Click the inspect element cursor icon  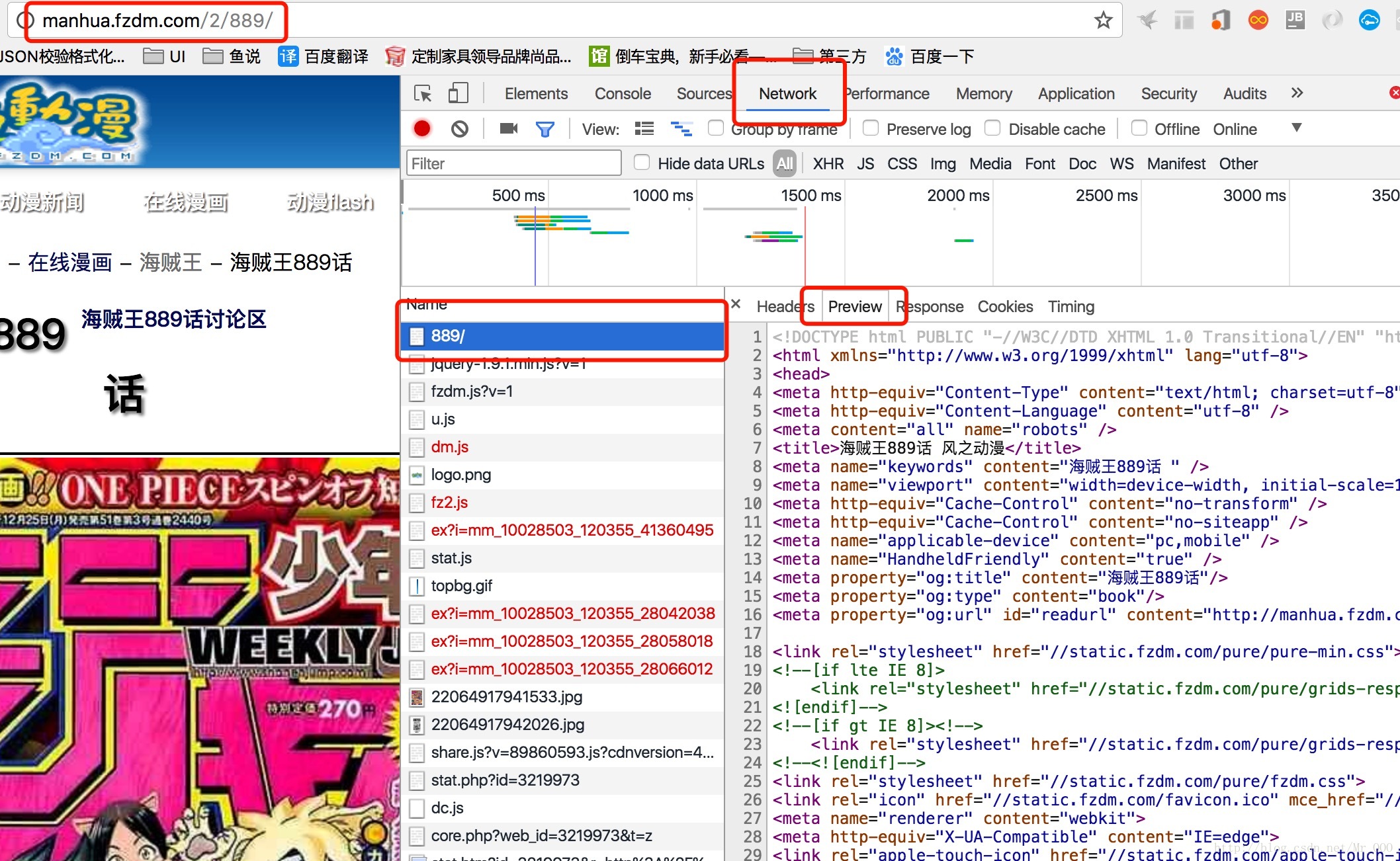(x=423, y=93)
